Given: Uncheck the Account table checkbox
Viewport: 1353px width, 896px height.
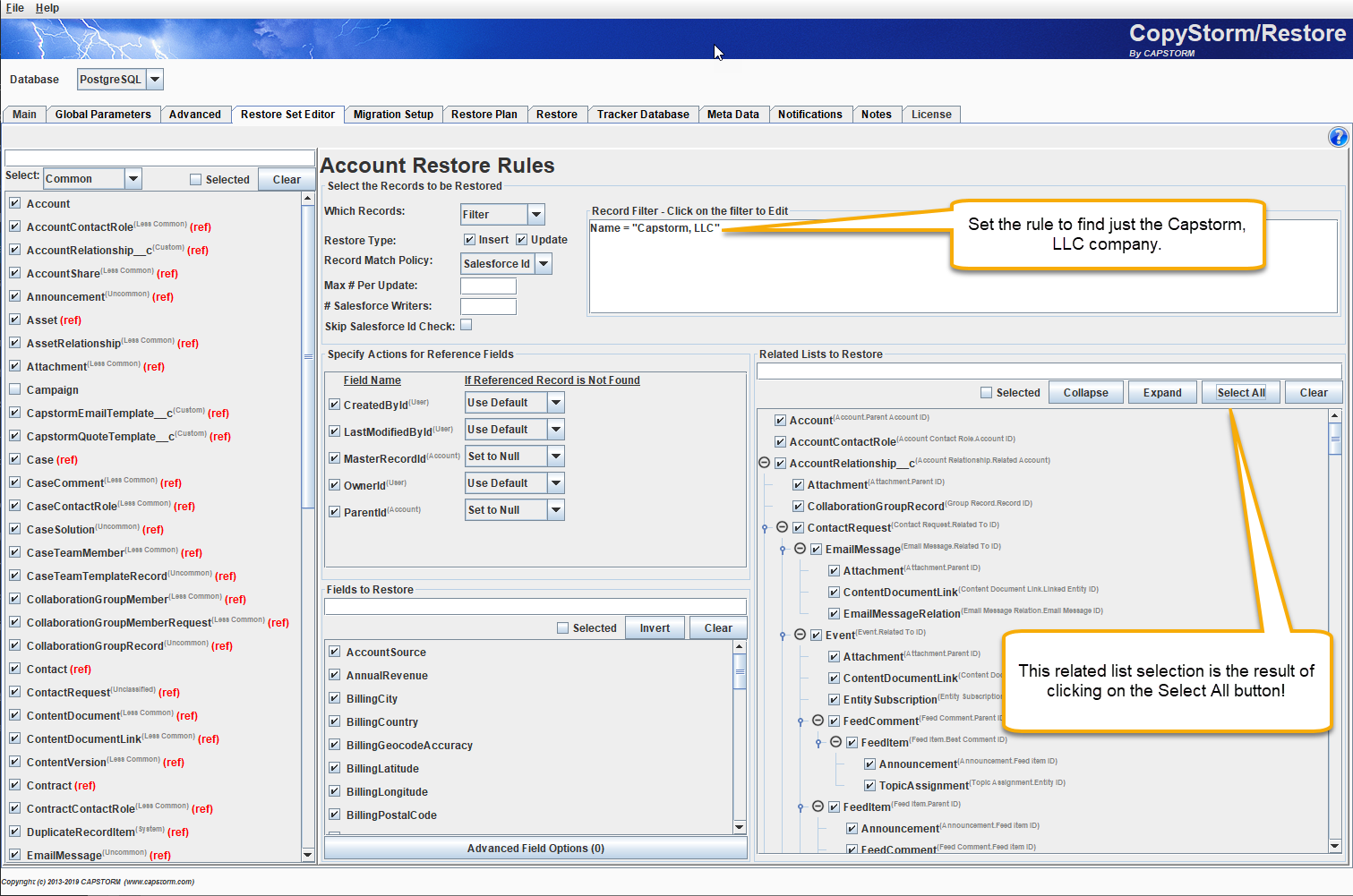Looking at the screenshot, I should (14, 203).
